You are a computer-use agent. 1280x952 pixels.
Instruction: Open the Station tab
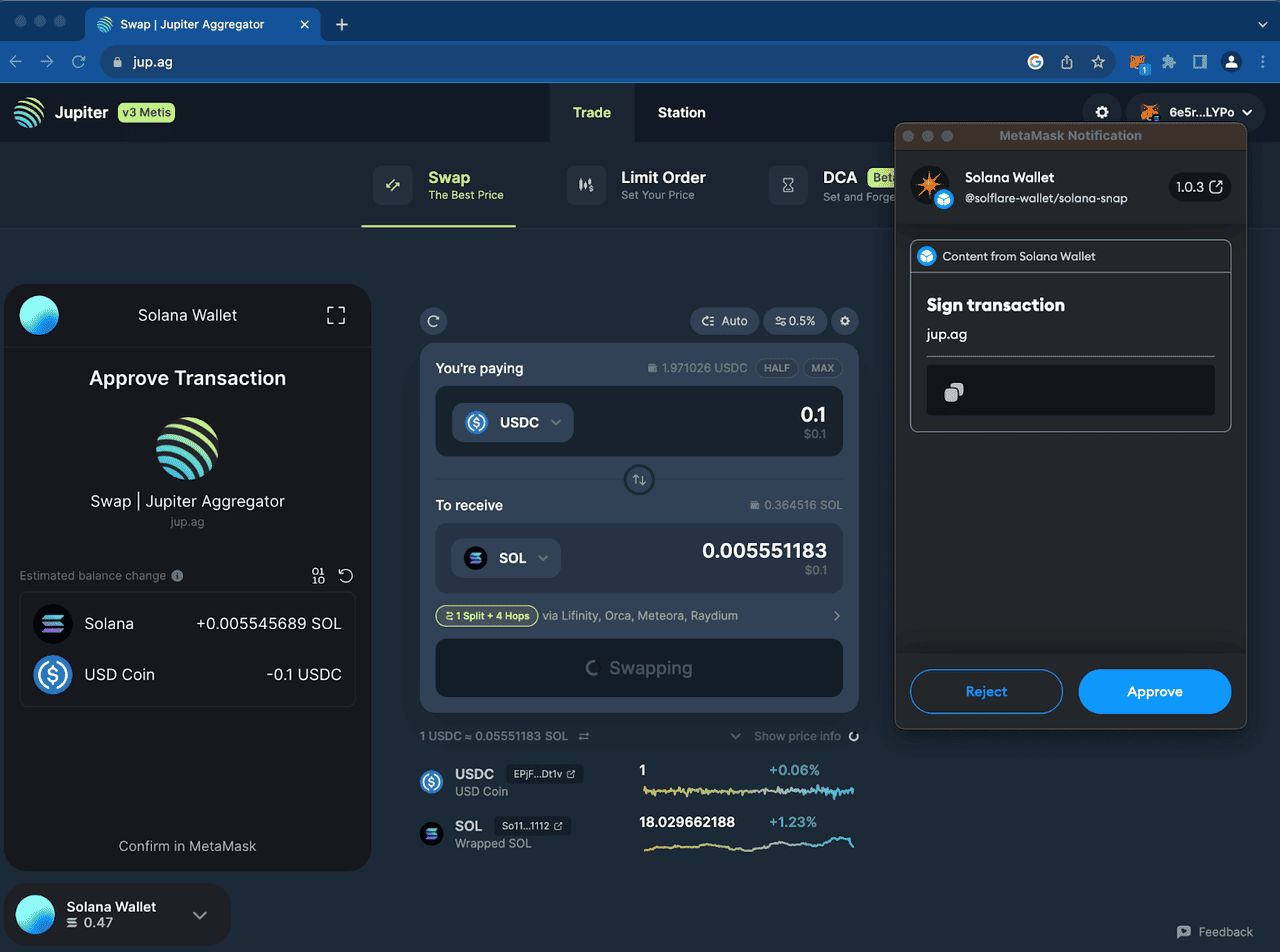point(681,113)
